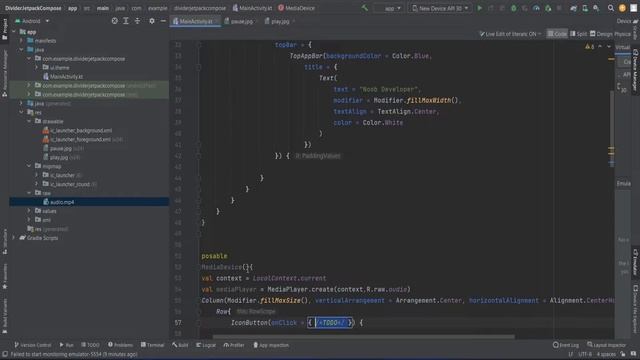This screenshot has width=640, height=360.
Task: Open Device Manager phone icon in the top toolbar
Action: click(x=585, y=8)
